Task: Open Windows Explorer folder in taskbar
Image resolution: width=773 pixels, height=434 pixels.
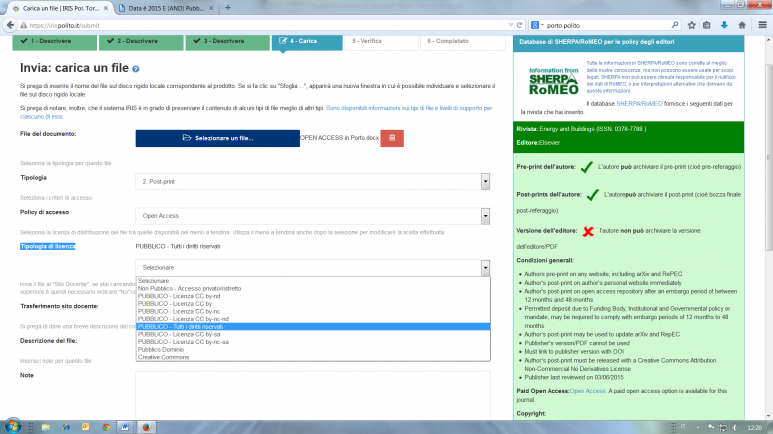Action: point(46,427)
